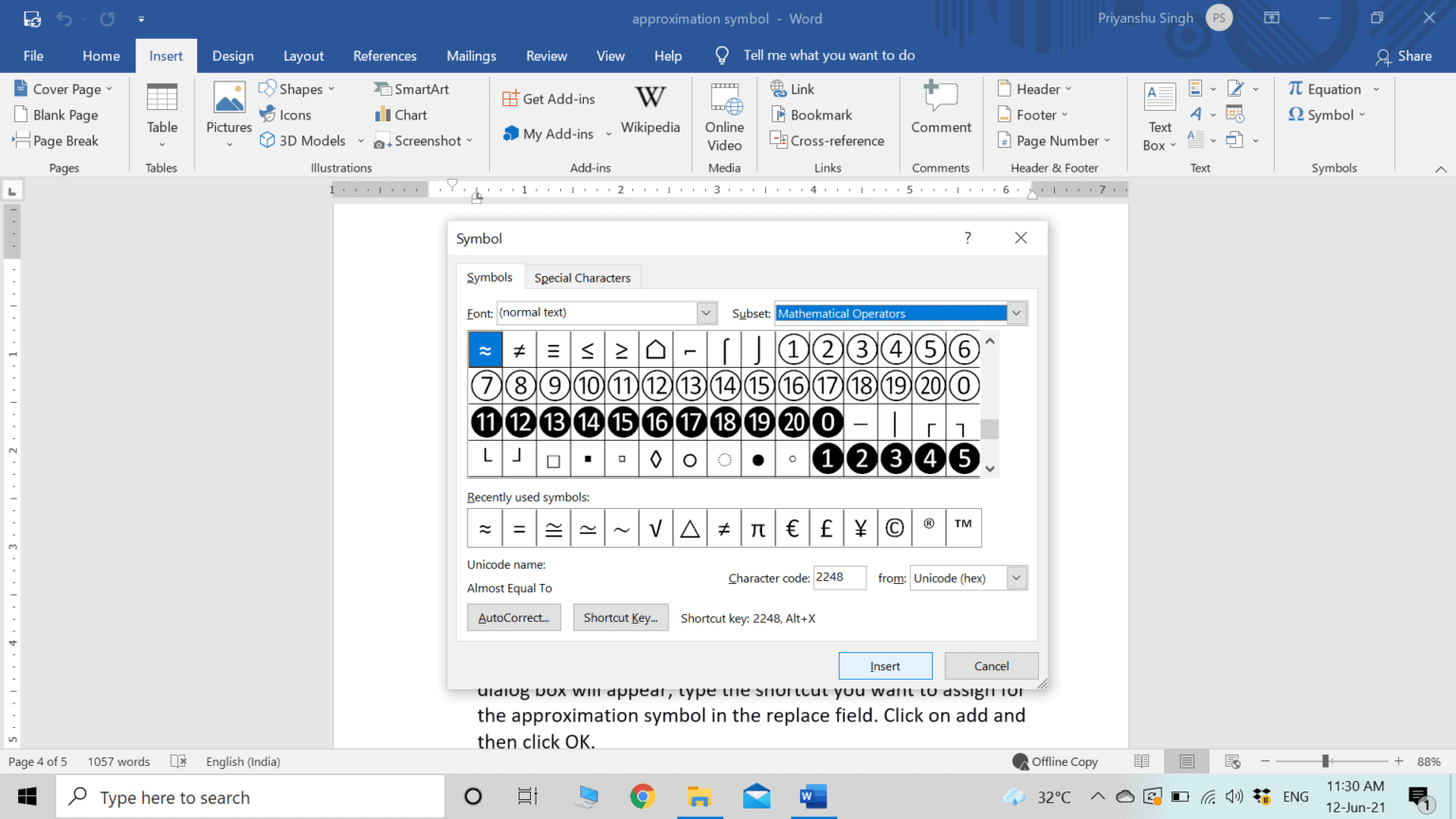The height and width of the screenshot is (819, 1456).
Task: Open the Subset dropdown showing Mathematical Operators
Action: coord(1015,313)
